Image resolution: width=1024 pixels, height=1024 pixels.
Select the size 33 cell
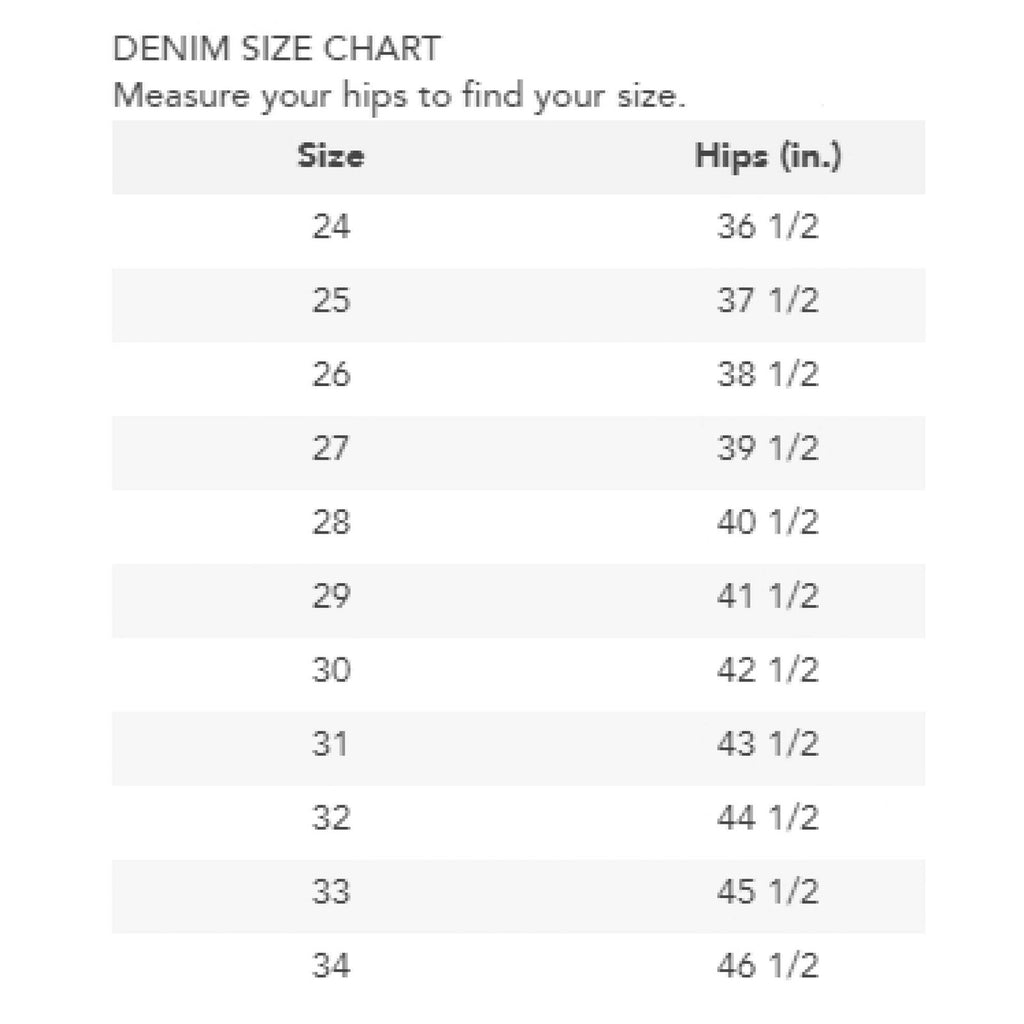(x=331, y=892)
